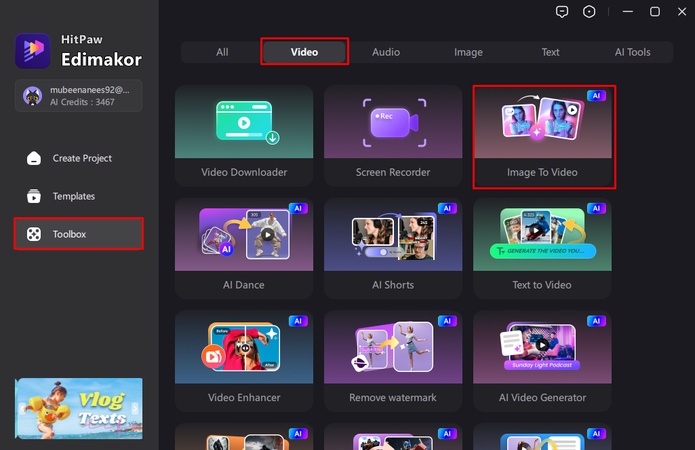Click the AI badge on Video Enhancer card
Image resolution: width=695 pixels, height=450 pixels.
pos(298,321)
